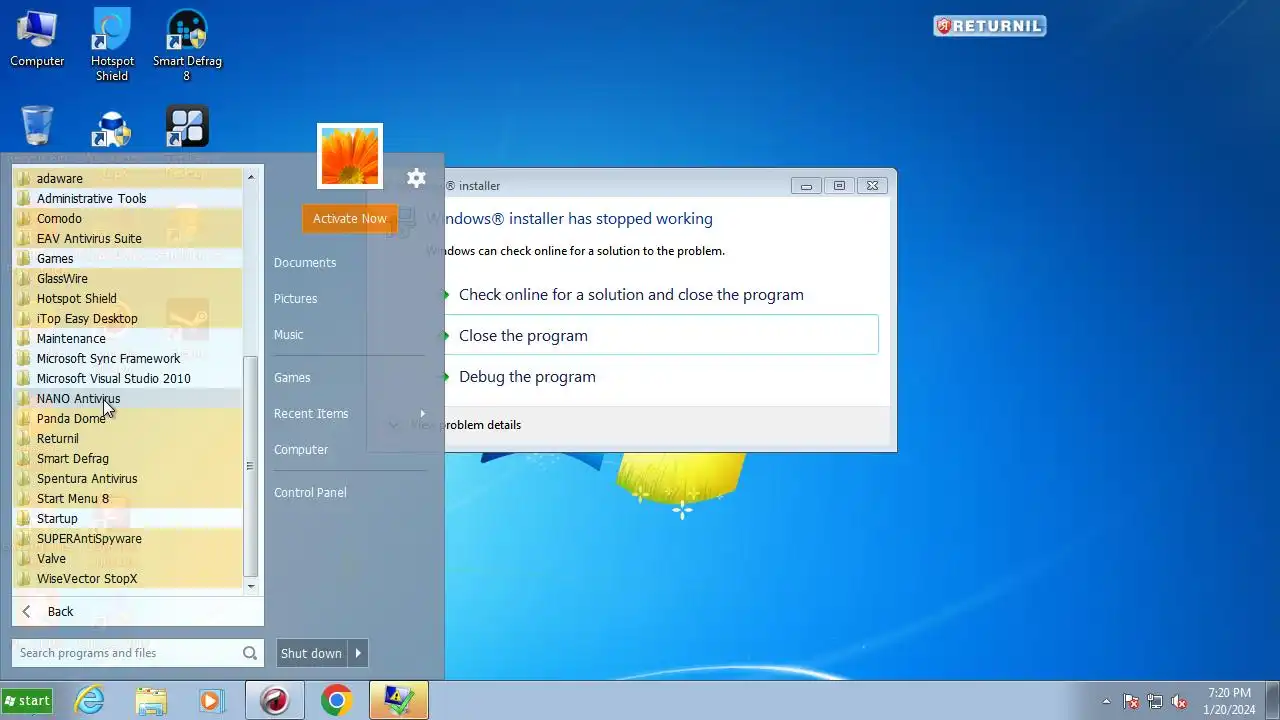
Task: Open Music from start menu
Action: pos(289,334)
